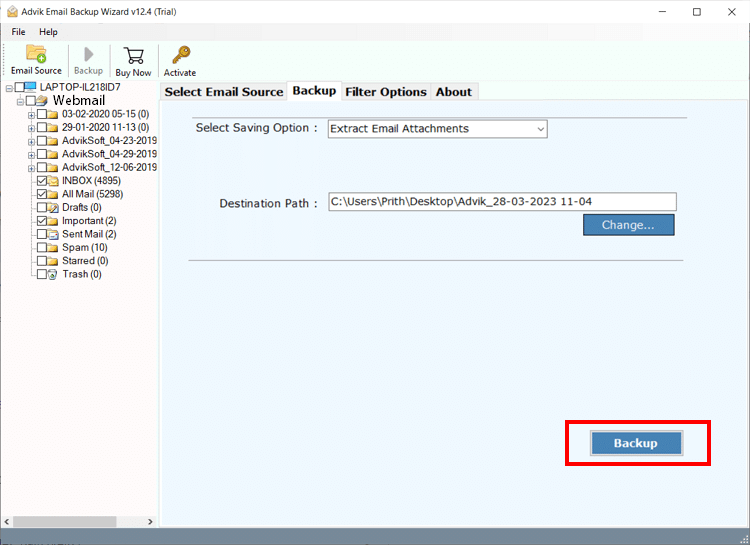Check the Spam (10) checkbox
This screenshot has width=750, height=545.
(x=42, y=248)
